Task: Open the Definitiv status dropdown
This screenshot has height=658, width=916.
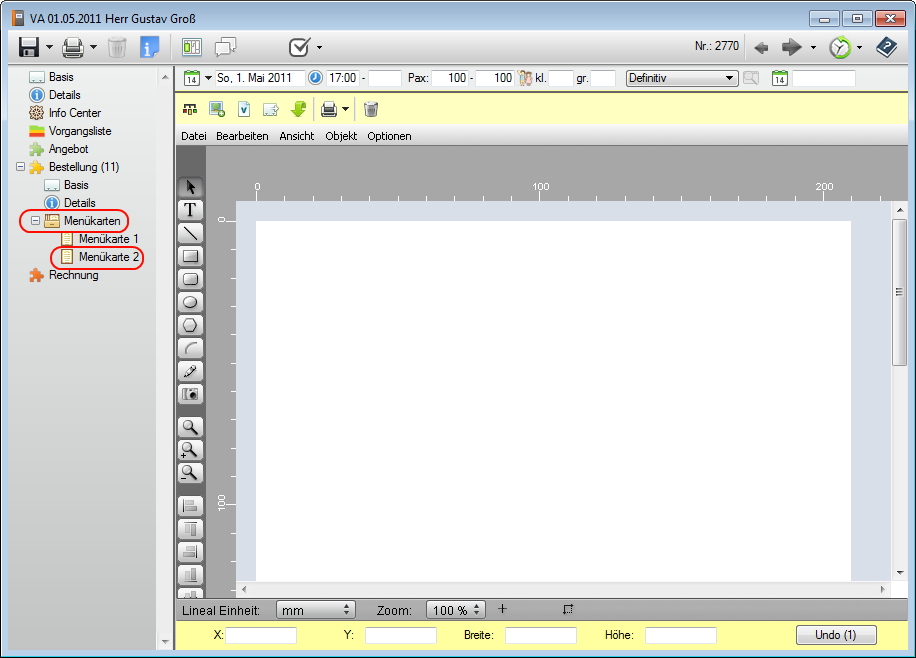Action: point(730,78)
